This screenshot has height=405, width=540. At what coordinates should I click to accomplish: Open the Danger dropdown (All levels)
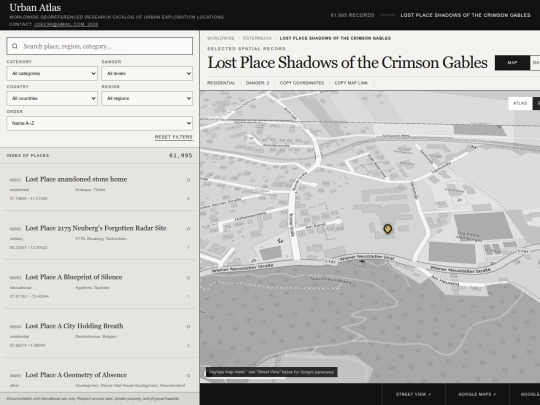point(147,73)
